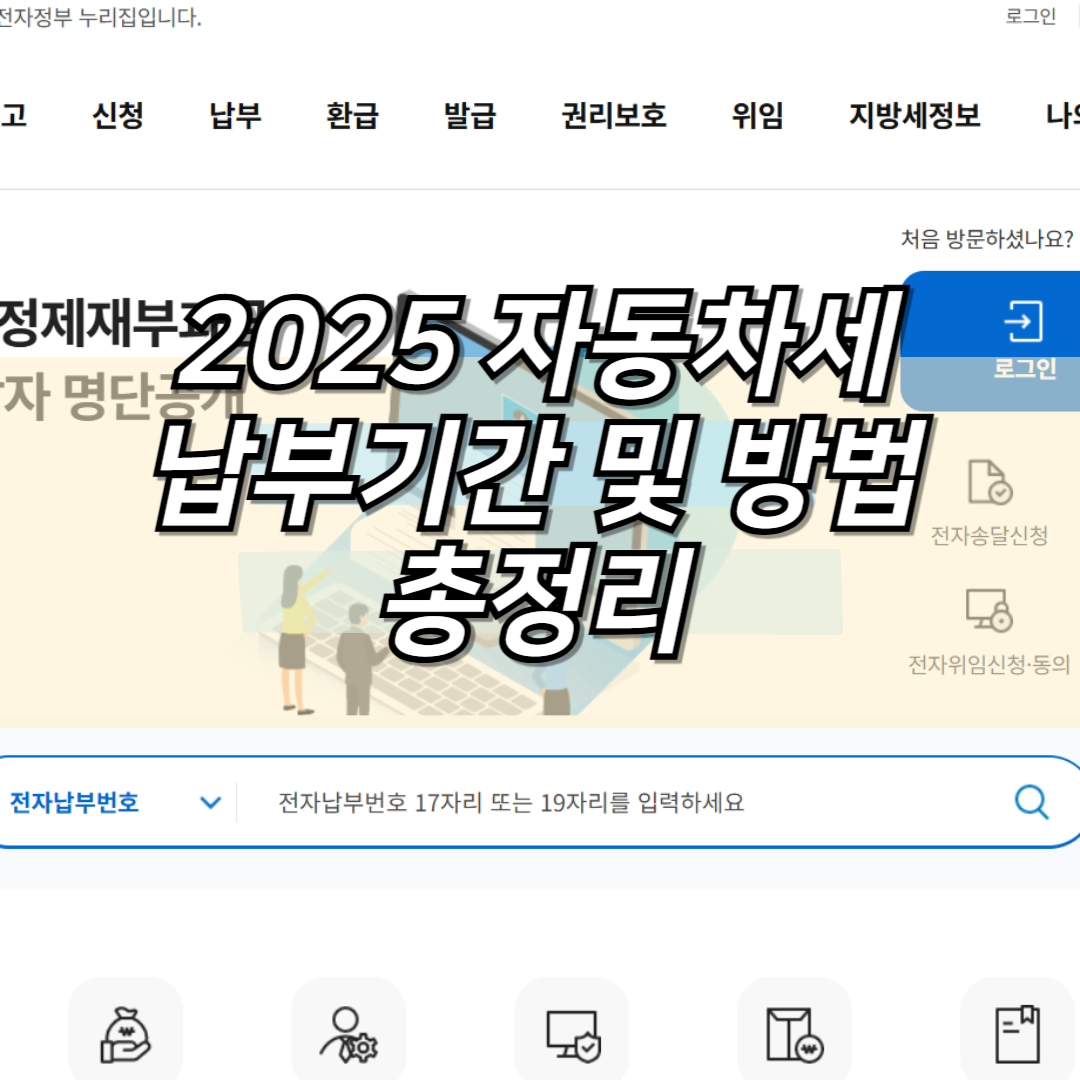Click the blue login arrow icon
The height and width of the screenshot is (1080, 1080).
pyautogui.click(x=1023, y=321)
